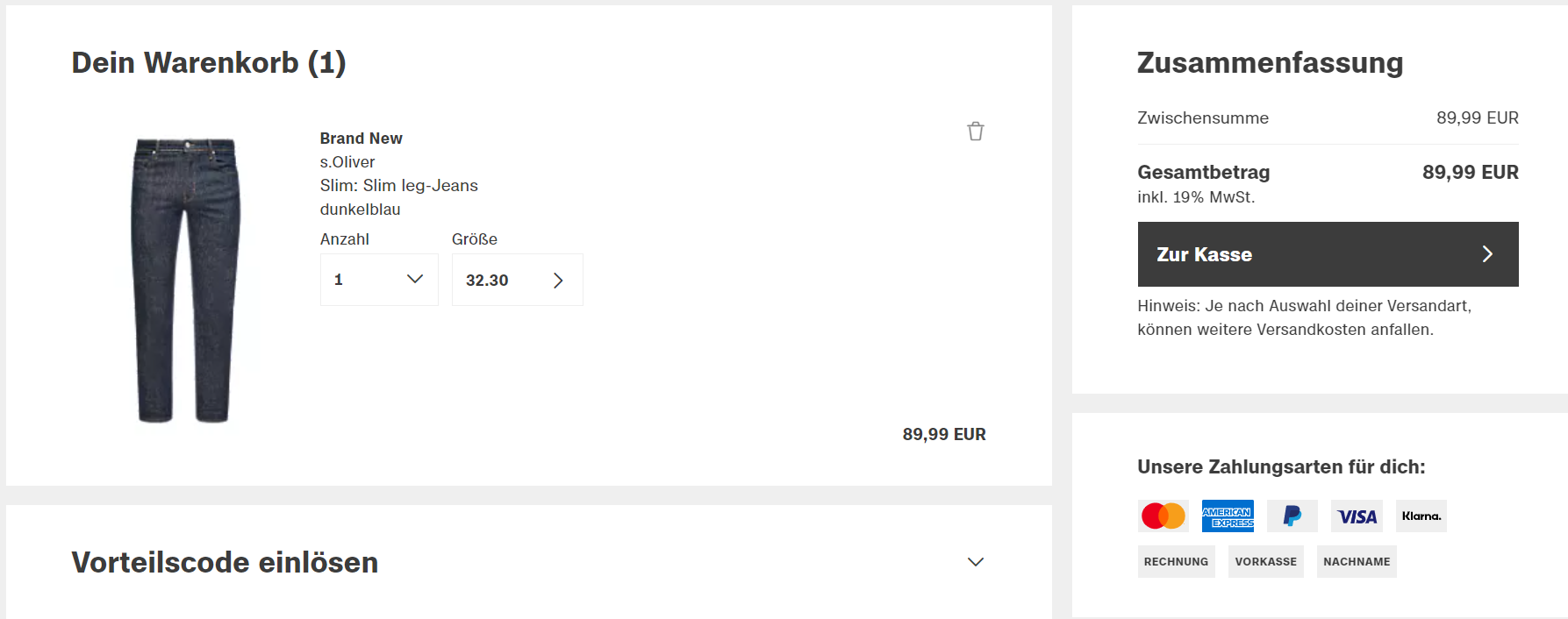Click the s.Oliver brand name

coord(347,162)
